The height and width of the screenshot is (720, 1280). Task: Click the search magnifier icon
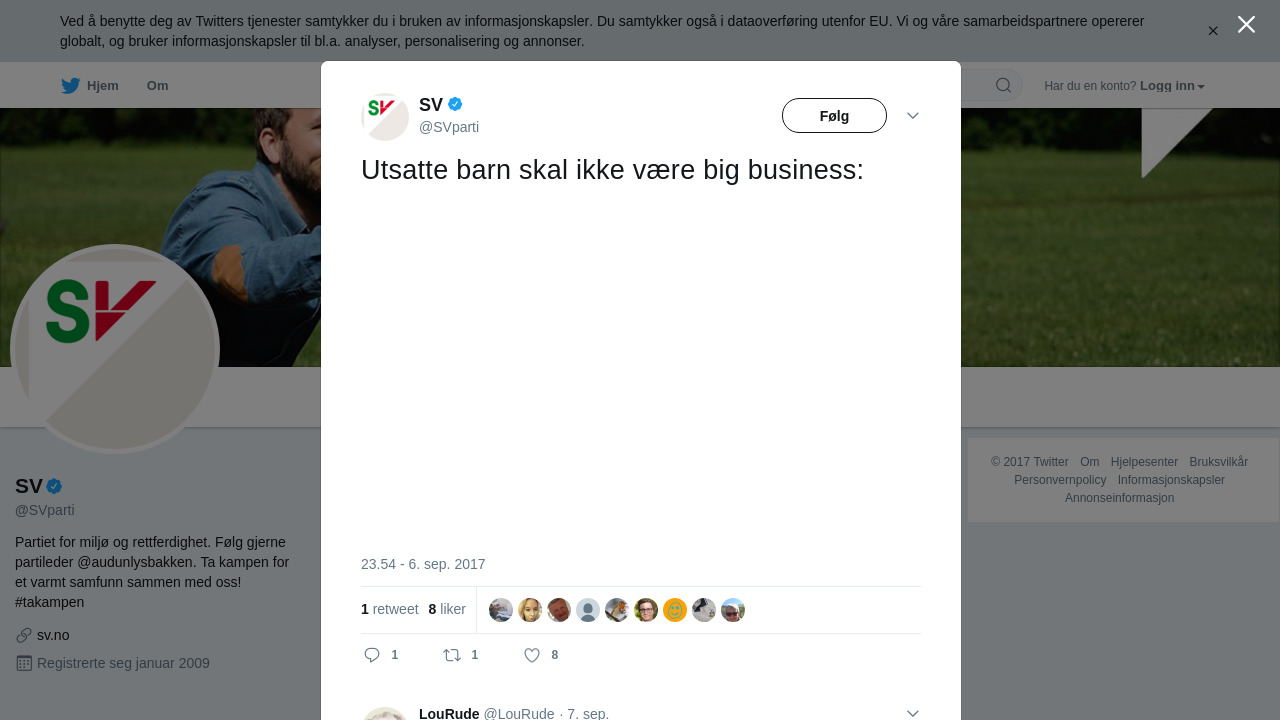click(1003, 86)
